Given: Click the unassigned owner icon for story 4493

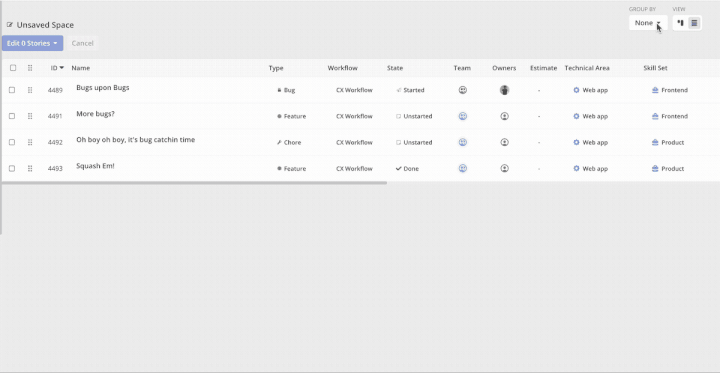Looking at the screenshot, I should 504,169.
